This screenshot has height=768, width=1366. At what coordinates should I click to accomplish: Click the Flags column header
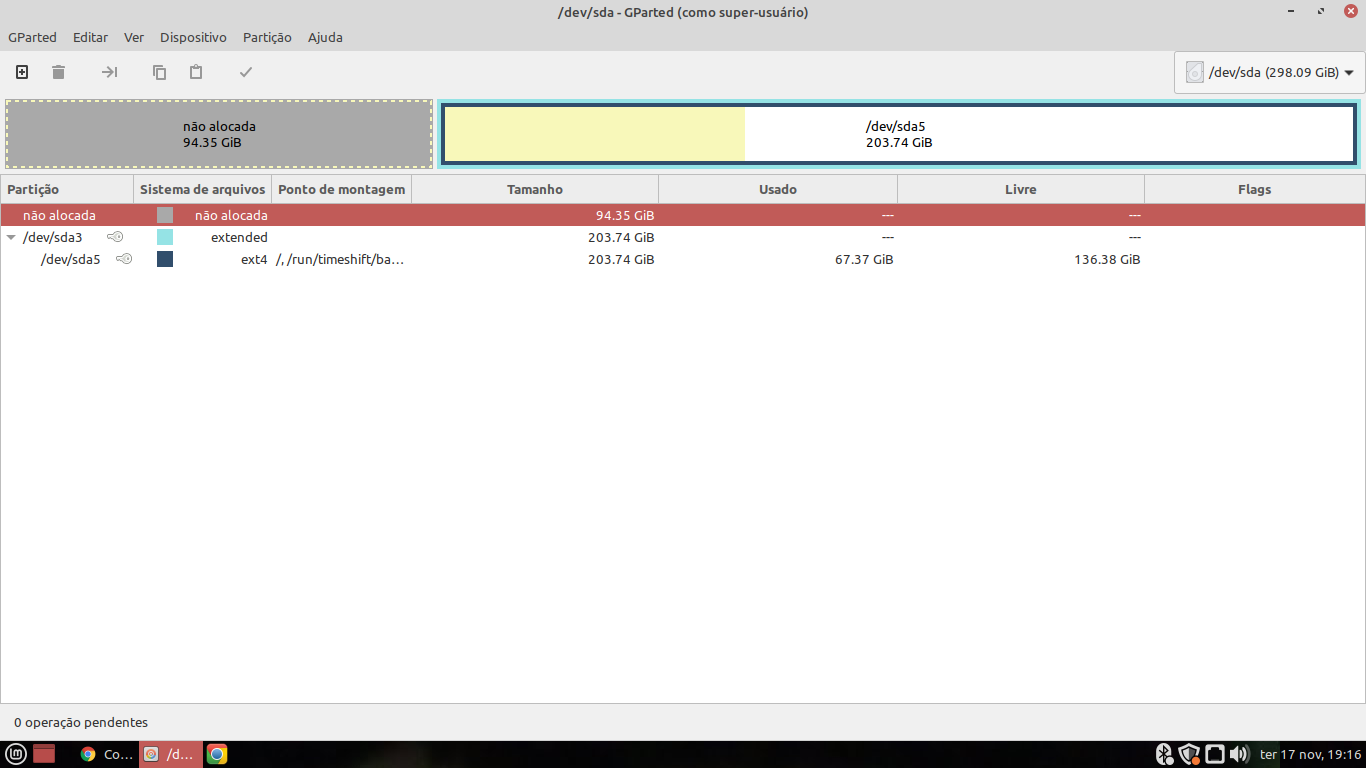point(1254,189)
